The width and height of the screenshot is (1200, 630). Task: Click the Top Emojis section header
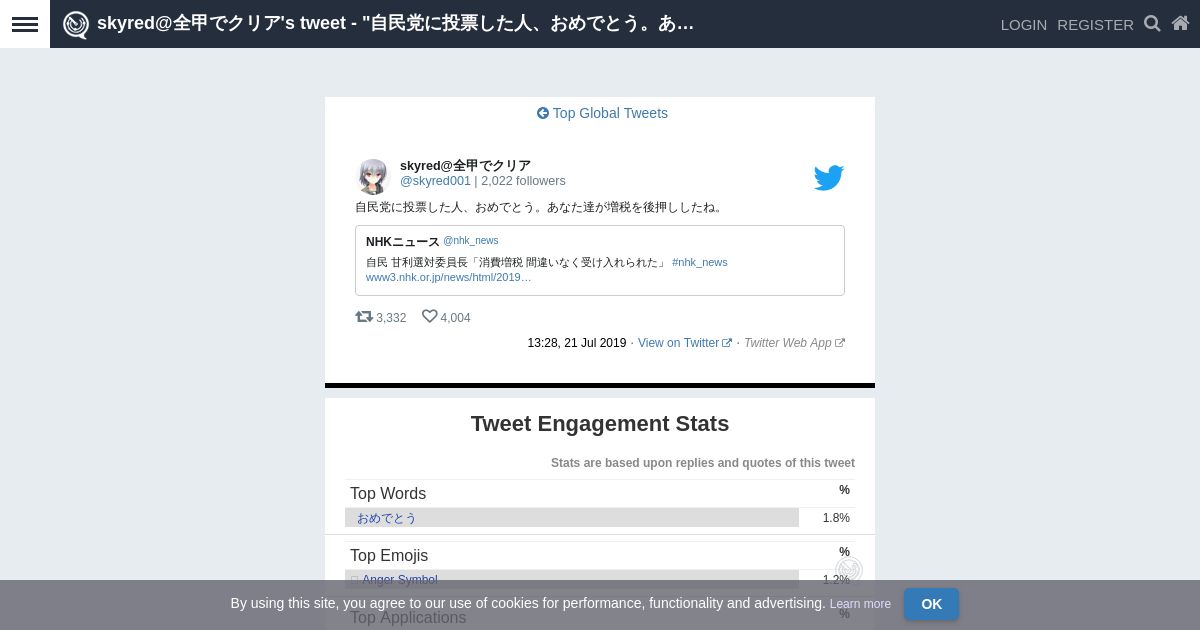(x=389, y=556)
